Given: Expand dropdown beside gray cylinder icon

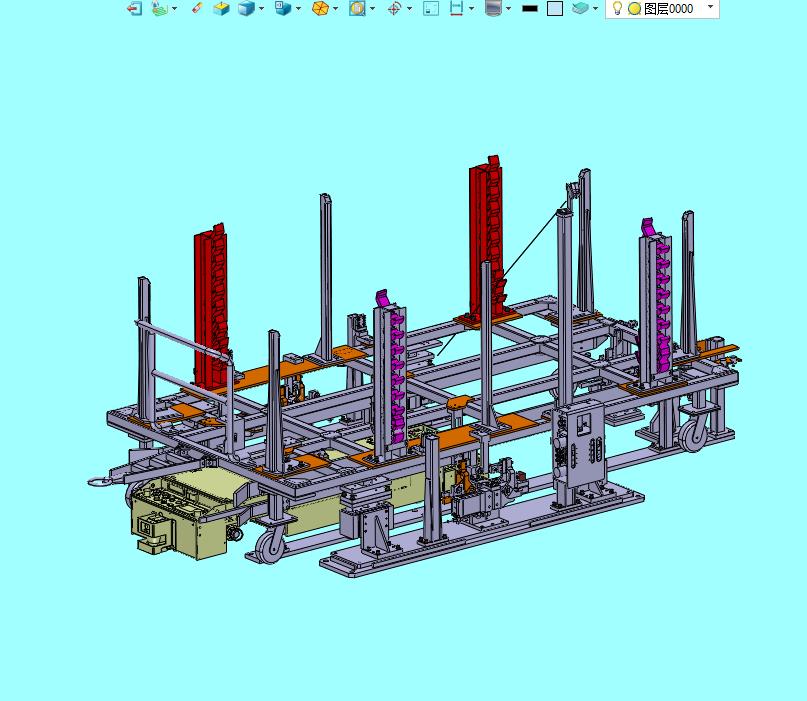Looking at the screenshot, I should 508,8.
